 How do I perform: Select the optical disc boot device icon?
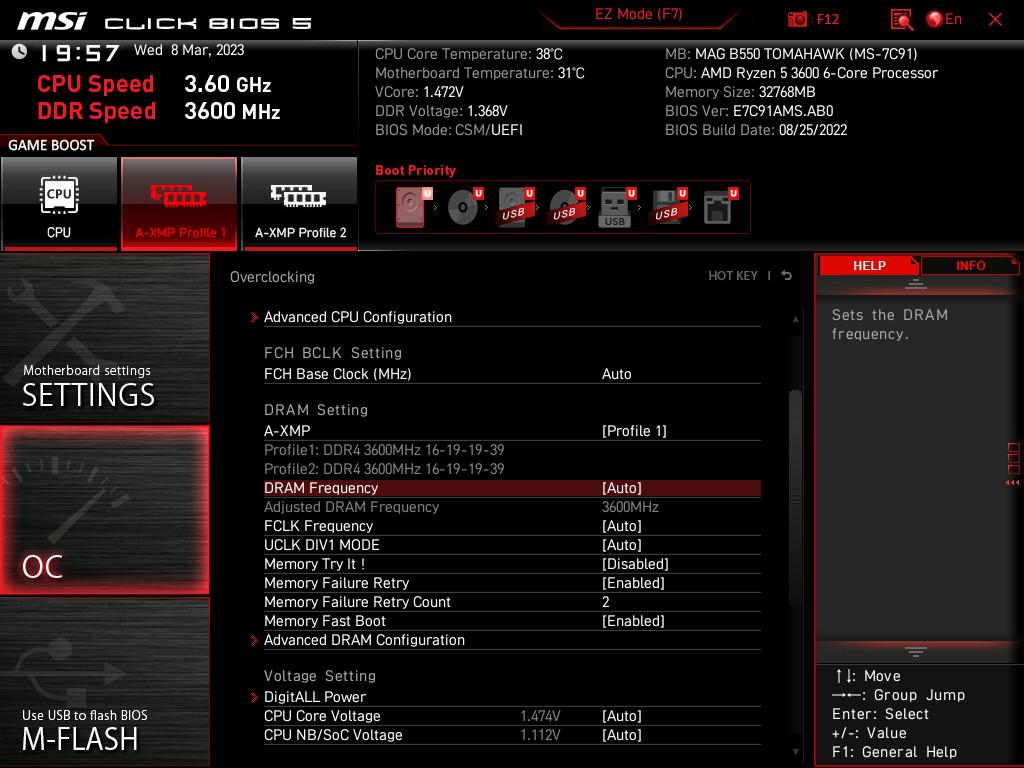click(x=464, y=207)
